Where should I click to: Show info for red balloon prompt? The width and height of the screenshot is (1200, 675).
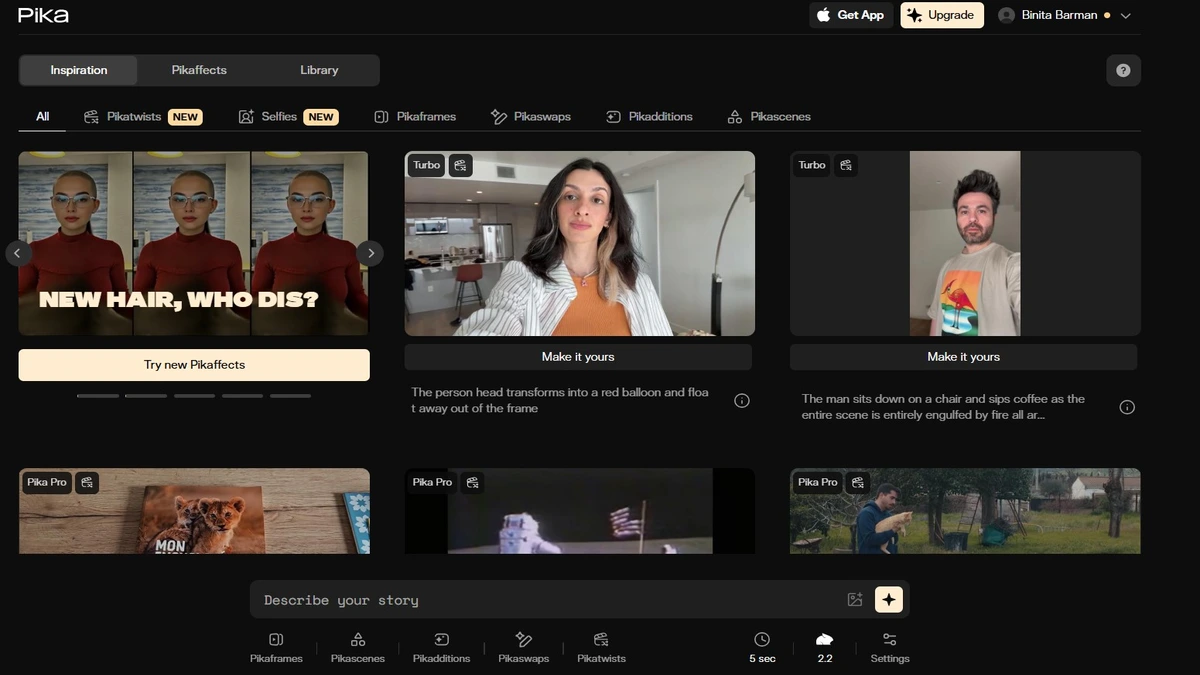(x=742, y=401)
